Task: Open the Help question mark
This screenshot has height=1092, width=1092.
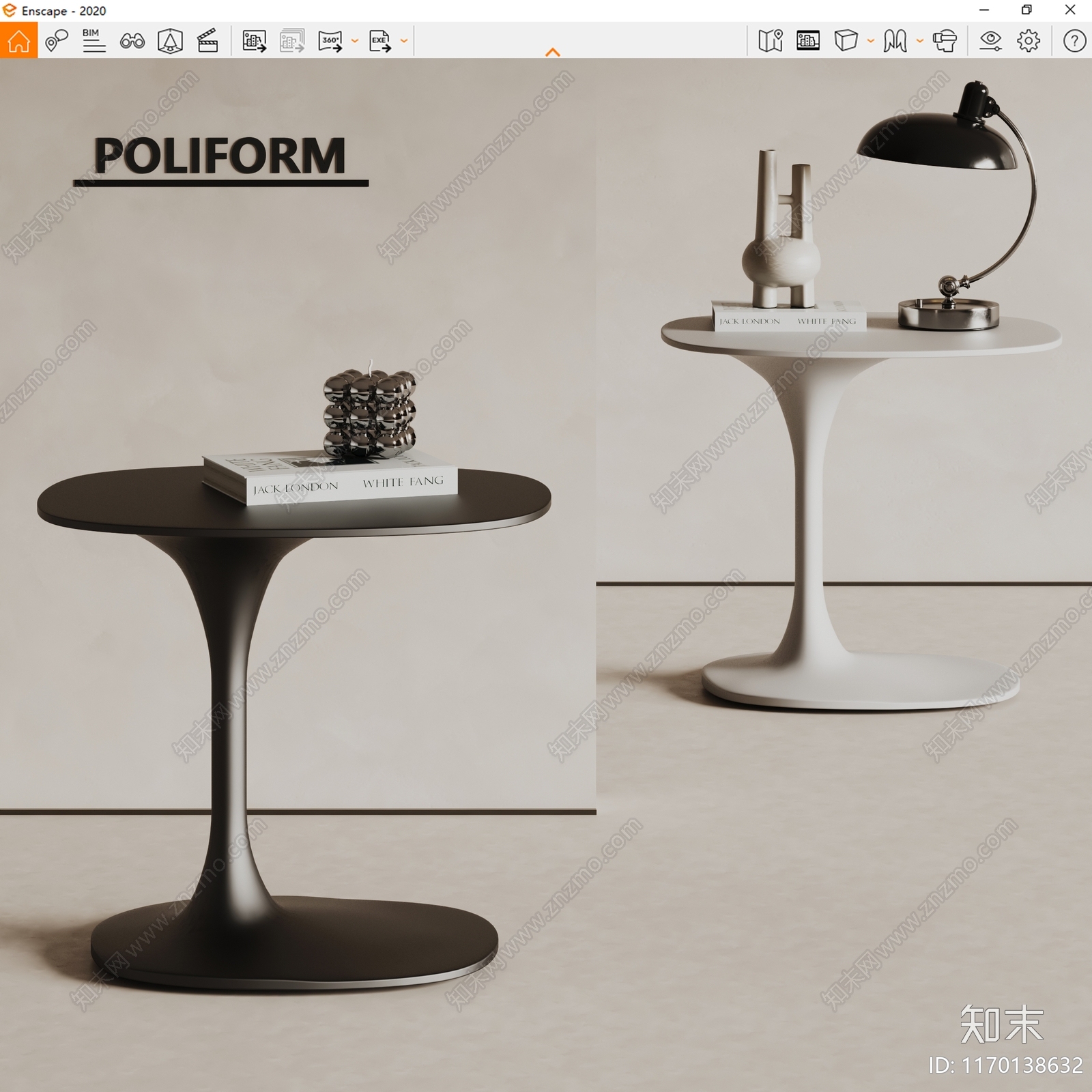Action: point(1074,41)
